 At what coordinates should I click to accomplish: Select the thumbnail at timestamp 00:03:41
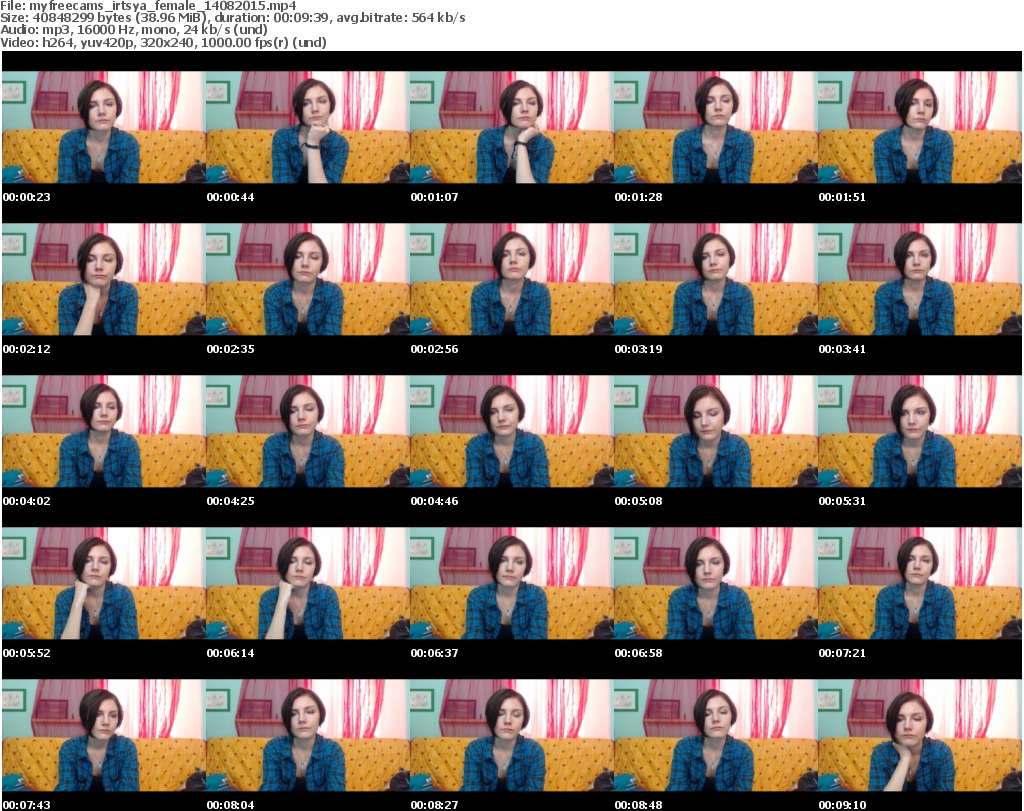[920, 279]
